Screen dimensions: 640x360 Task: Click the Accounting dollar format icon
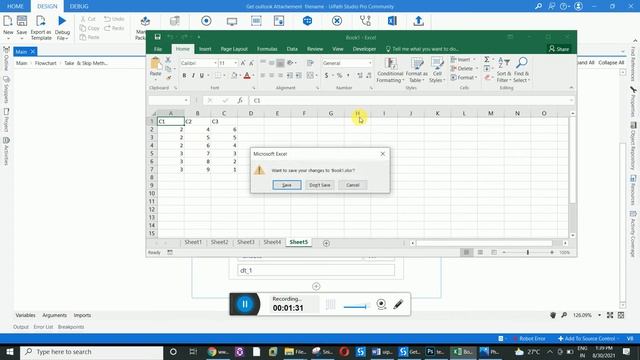326,76
